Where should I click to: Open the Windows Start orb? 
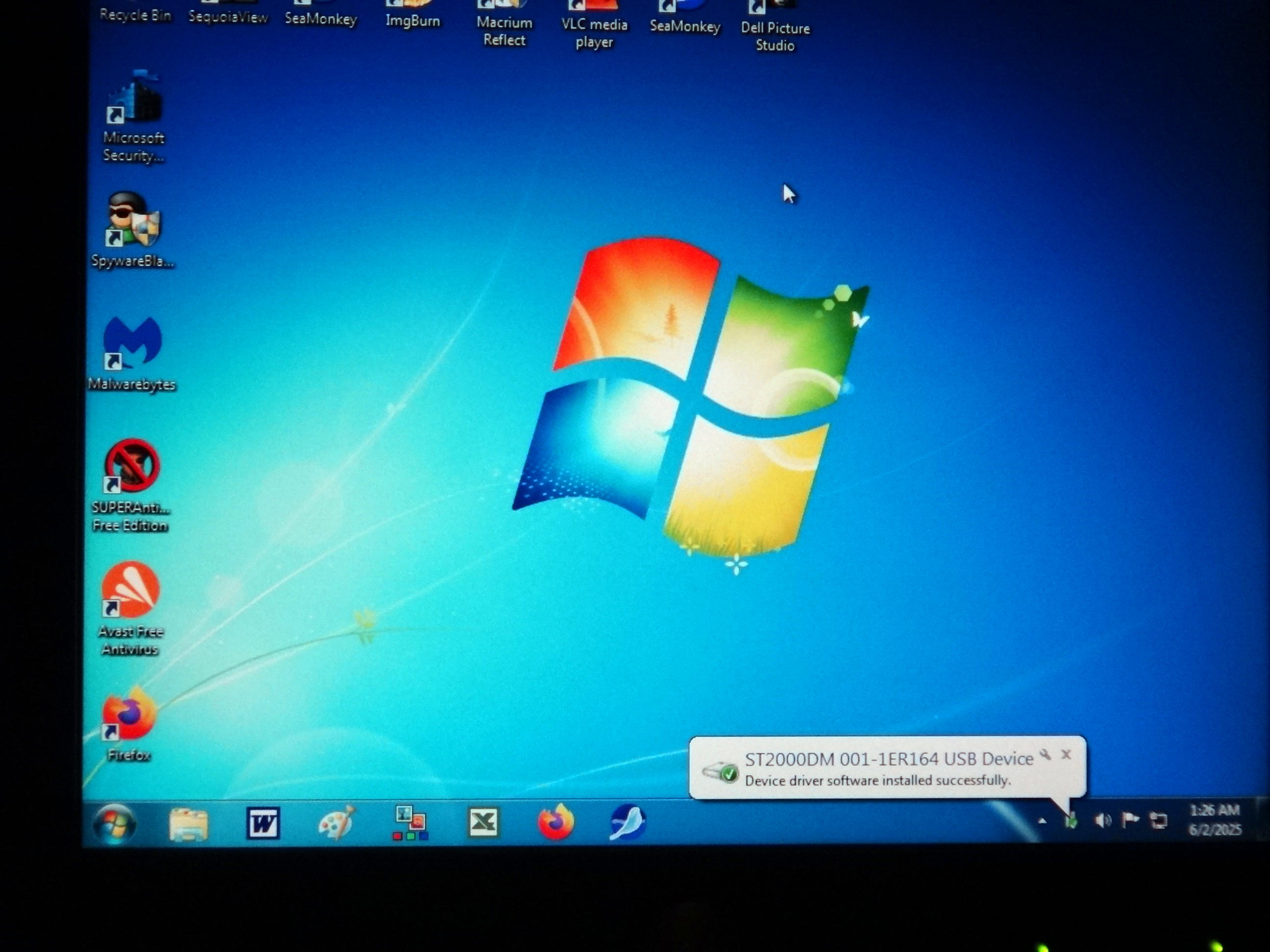click(x=114, y=824)
